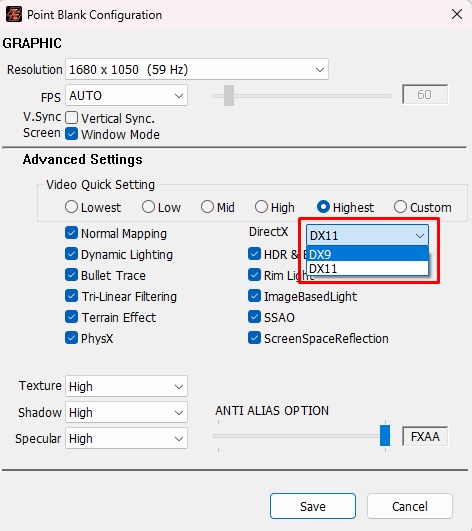The image size is (472, 531).
Task: Toggle the PhysX checkbox off
Action: [x=71, y=338]
